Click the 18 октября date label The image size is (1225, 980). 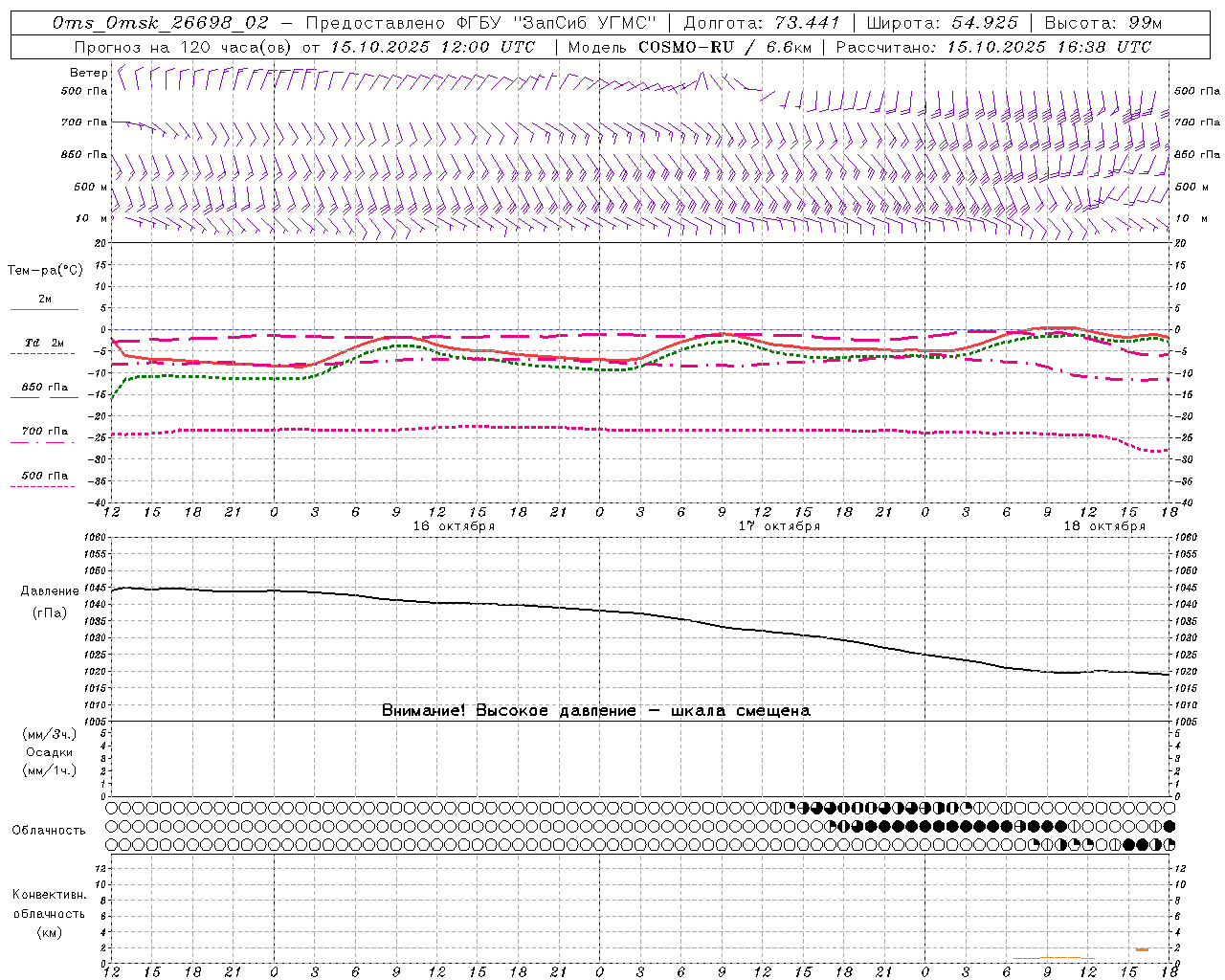coord(1104,526)
